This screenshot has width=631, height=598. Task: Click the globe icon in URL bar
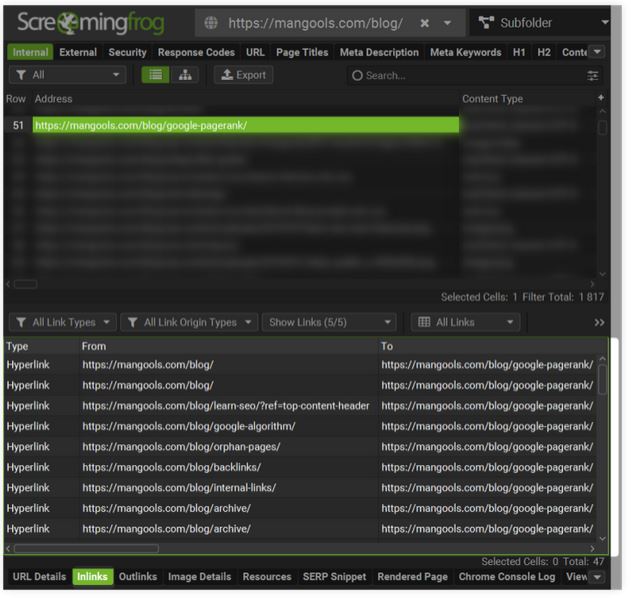click(211, 23)
